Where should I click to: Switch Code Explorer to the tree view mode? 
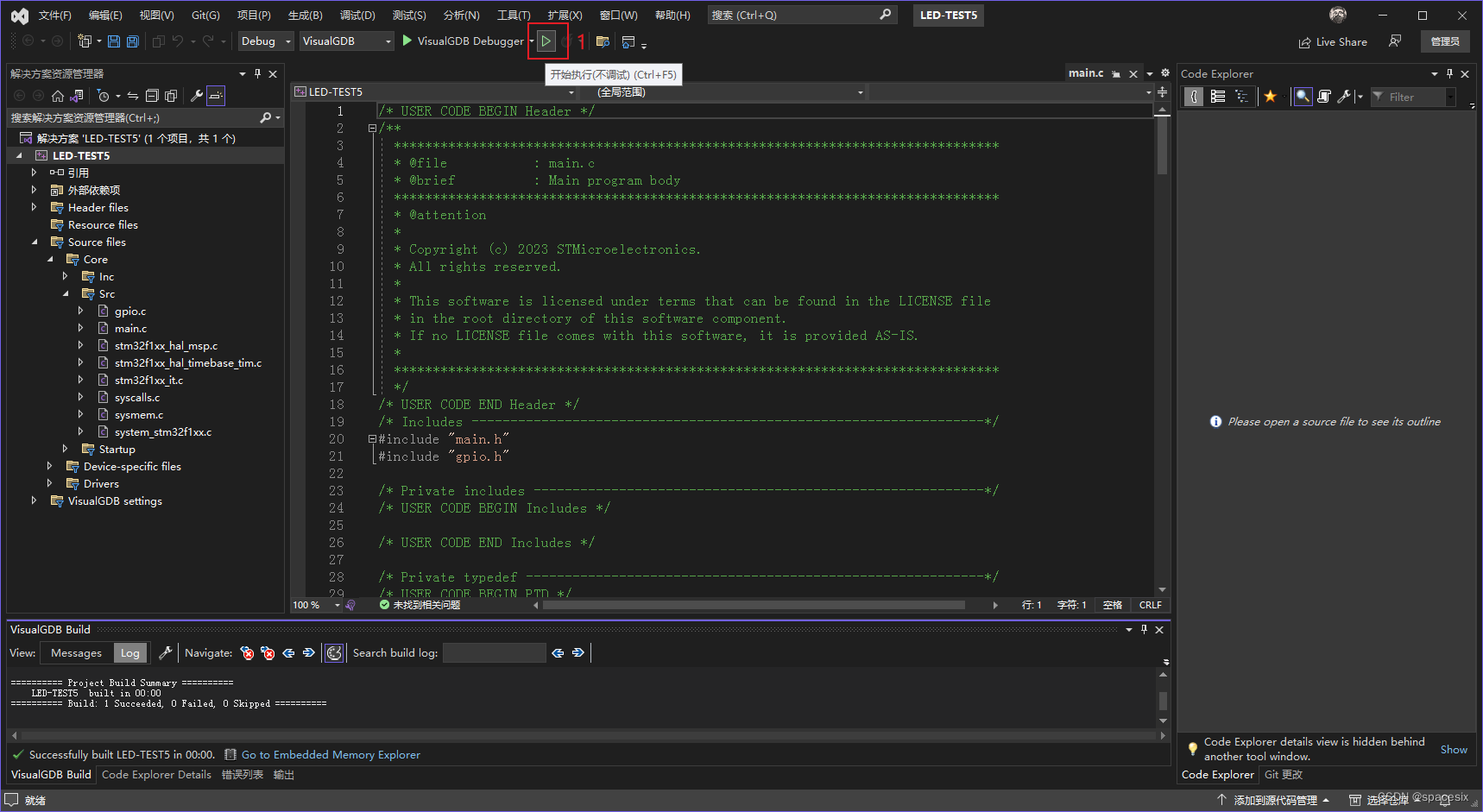pos(1241,97)
